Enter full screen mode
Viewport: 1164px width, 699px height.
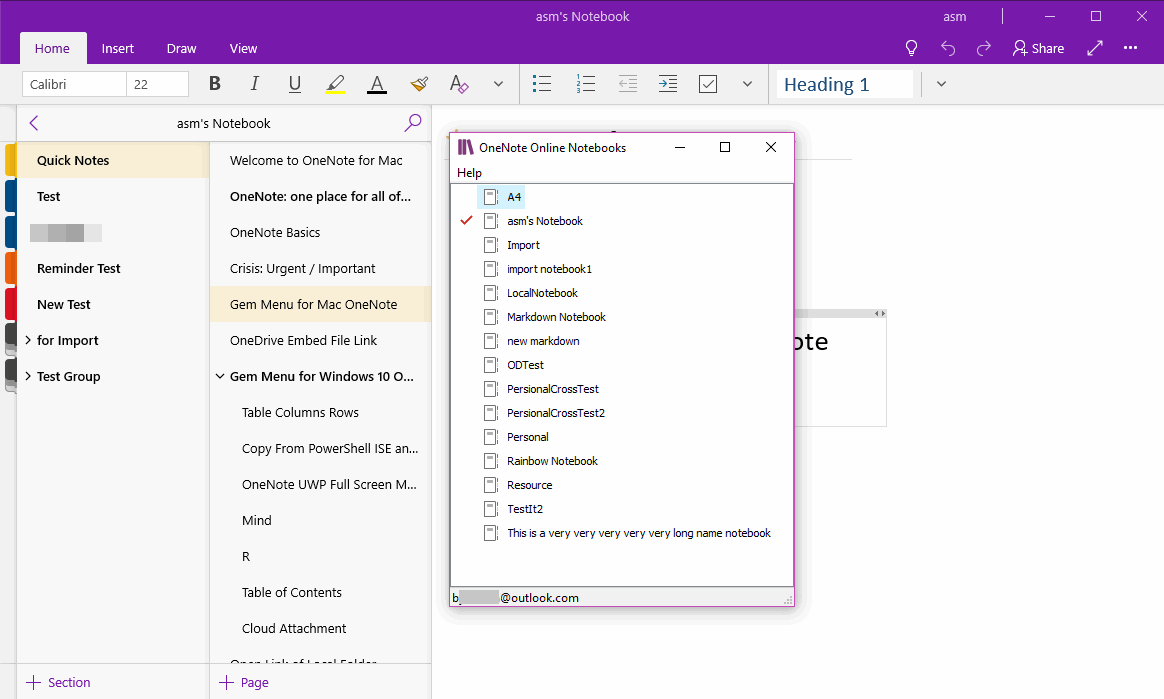(x=1095, y=48)
